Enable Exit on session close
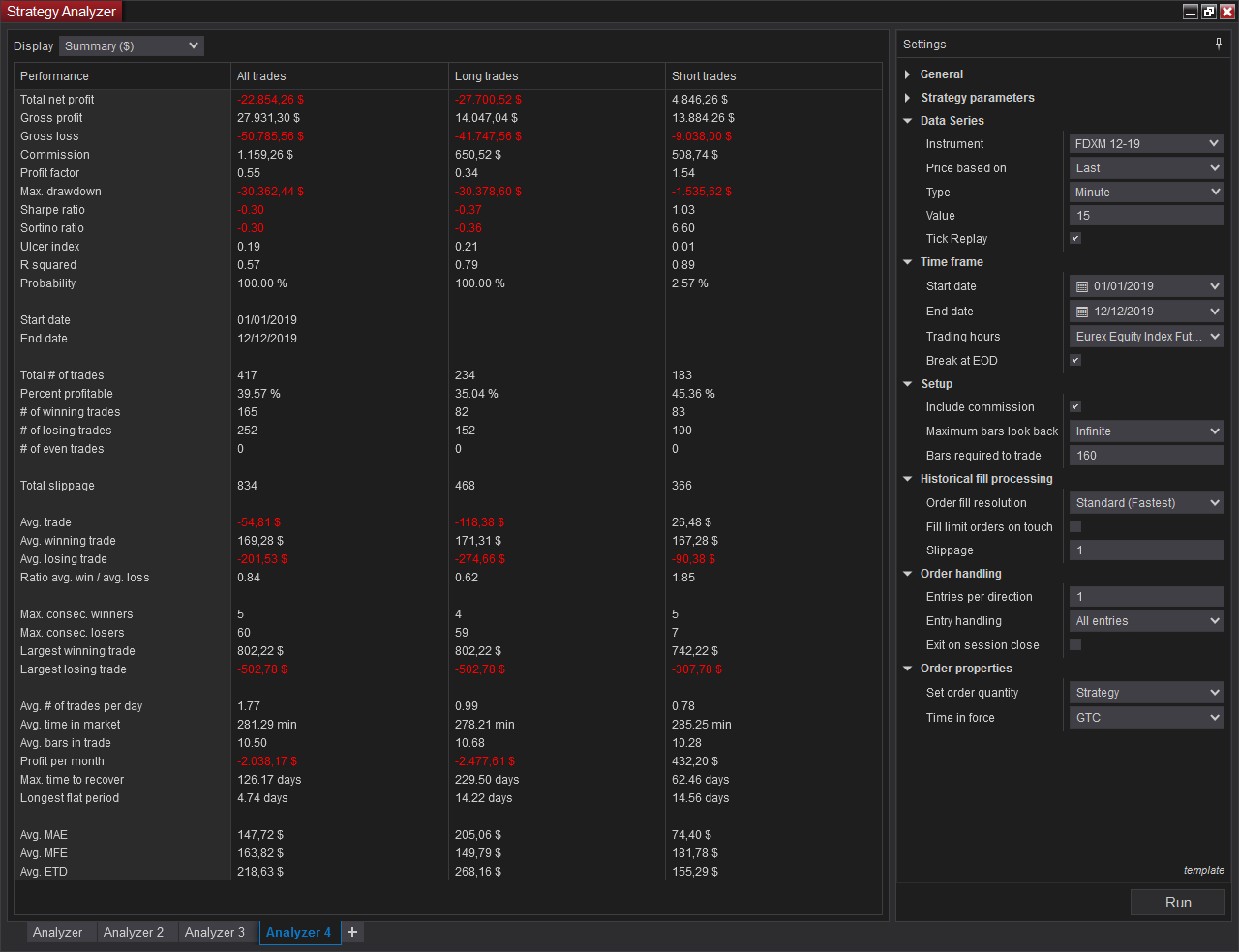Viewport: 1239px width, 952px height. pos(1075,644)
